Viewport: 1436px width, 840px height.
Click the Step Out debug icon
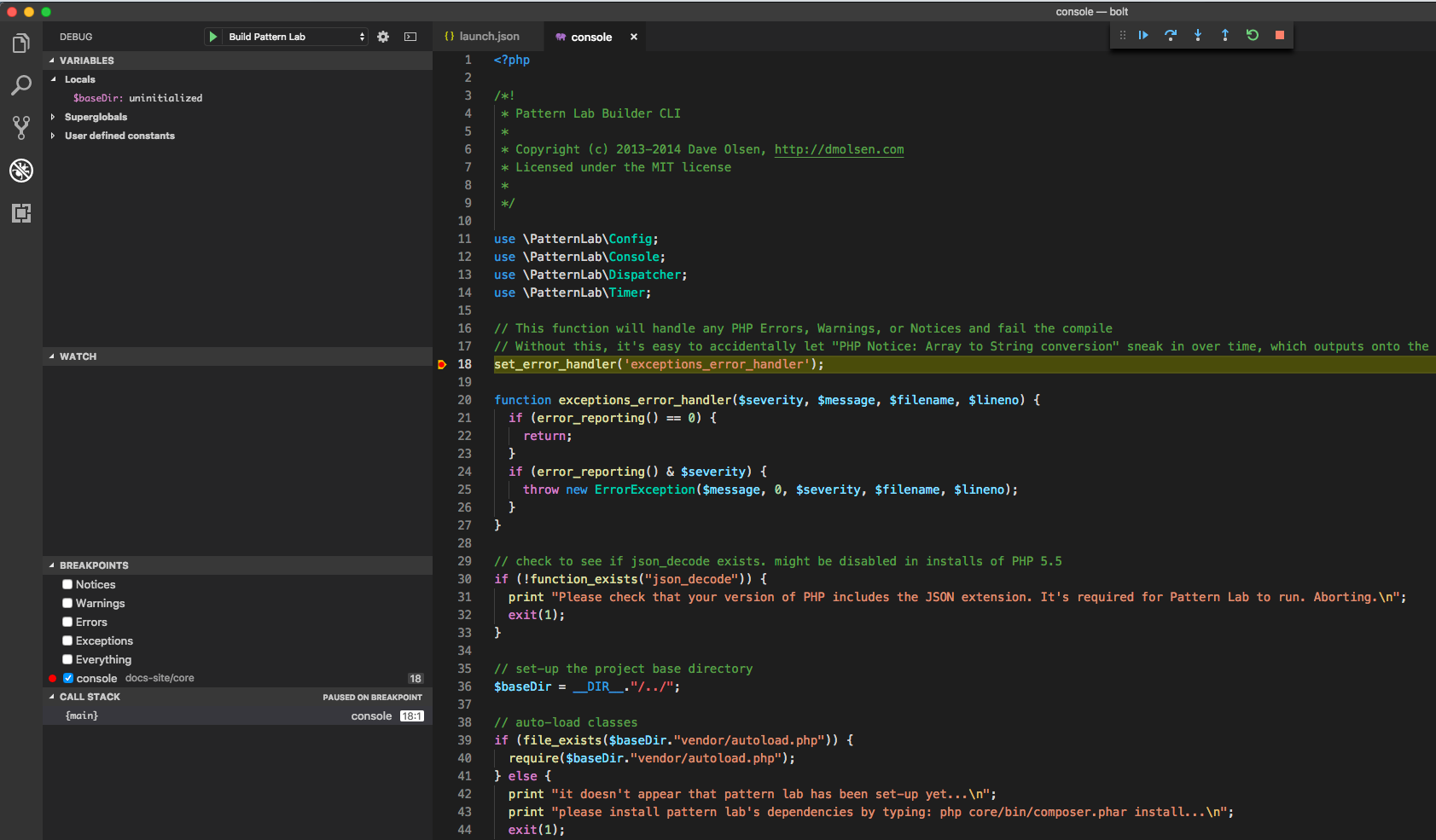pyautogui.click(x=1225, y=35)
